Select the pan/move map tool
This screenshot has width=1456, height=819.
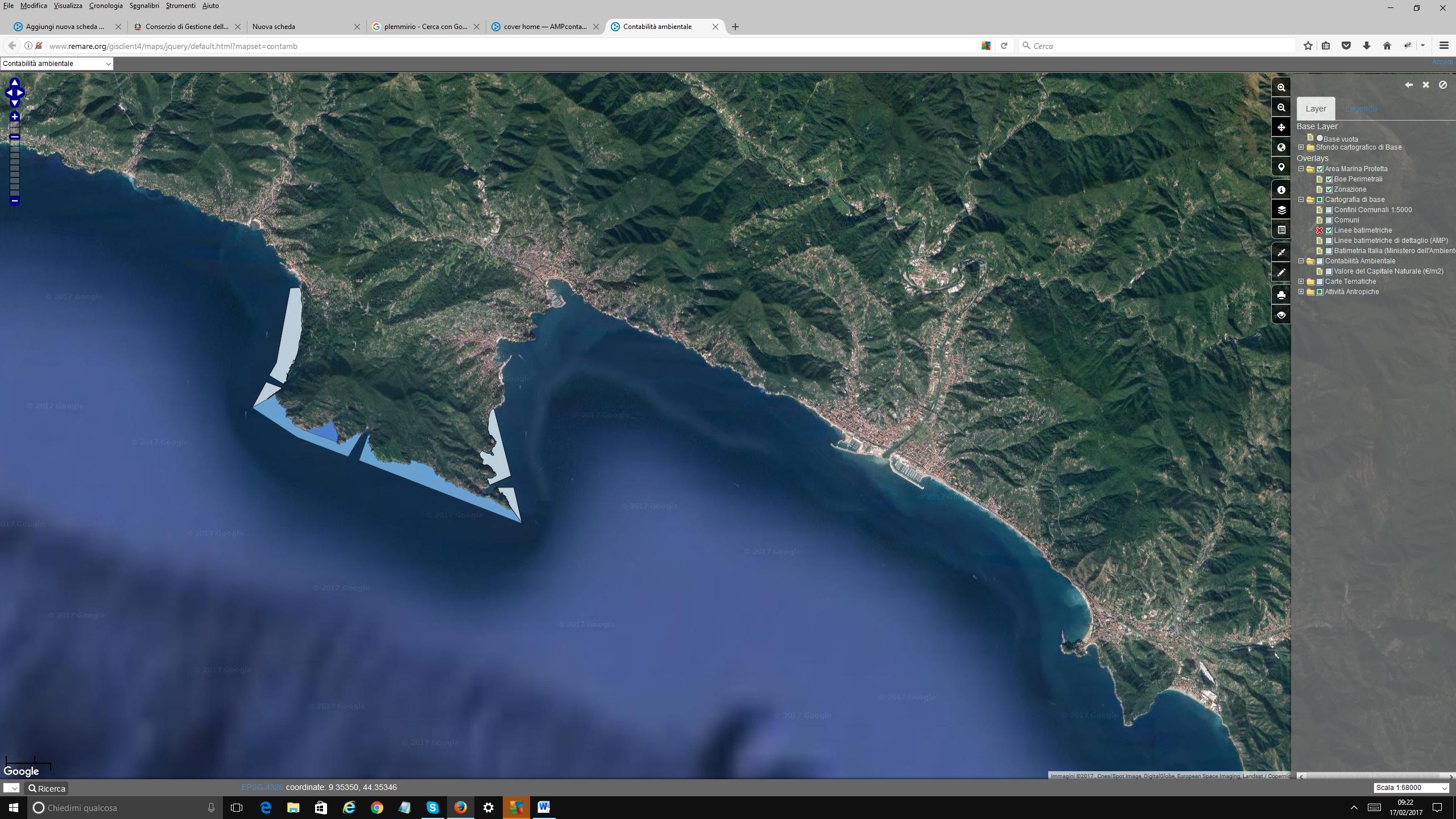pos(1281,127)
